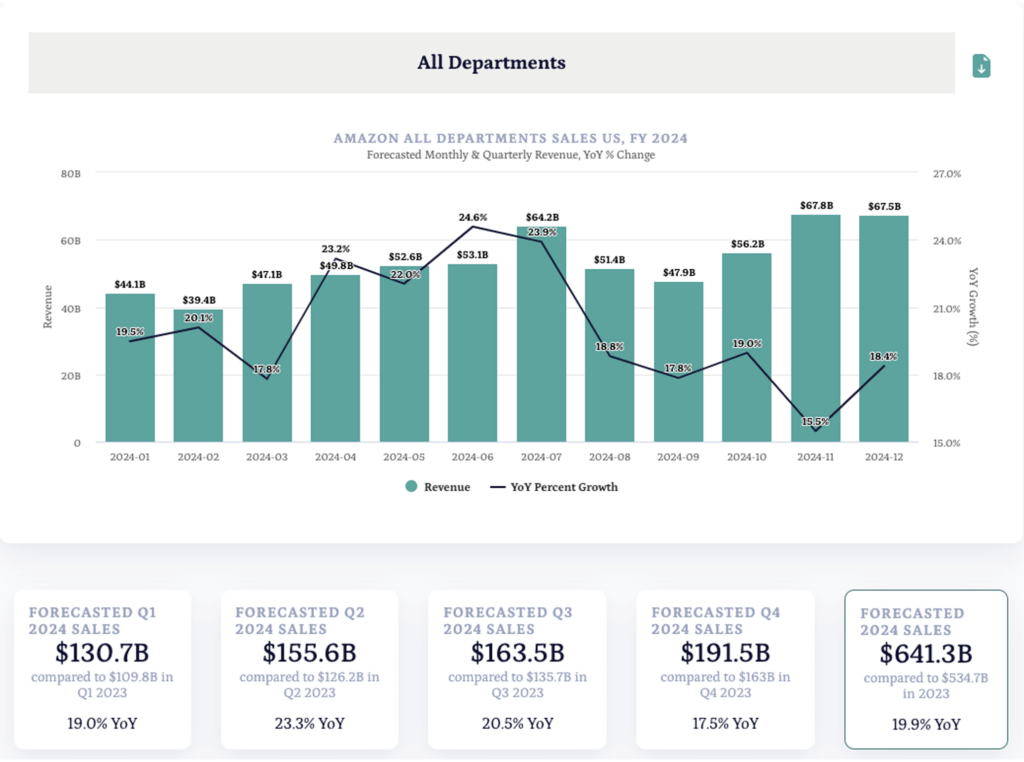
Task: Click the 24.6% growth peak point
Action: [x=472, y=226]
